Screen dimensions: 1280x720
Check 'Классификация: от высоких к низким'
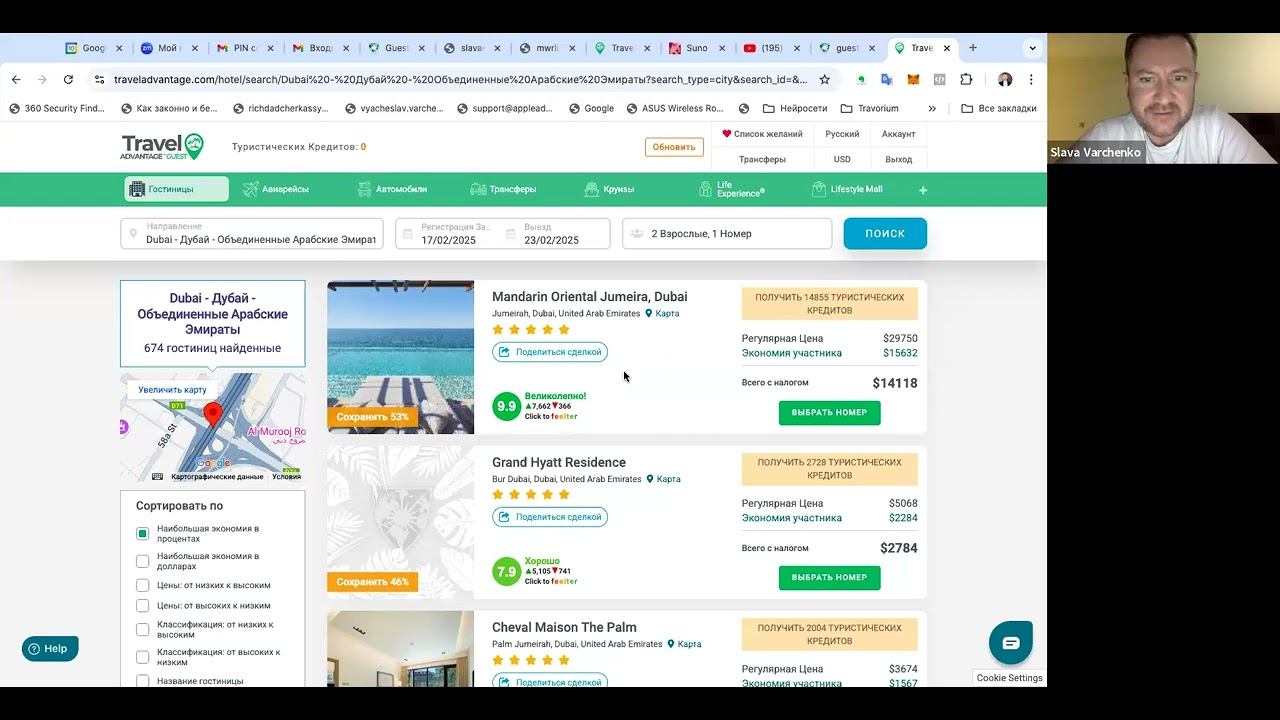coord(143,657)
